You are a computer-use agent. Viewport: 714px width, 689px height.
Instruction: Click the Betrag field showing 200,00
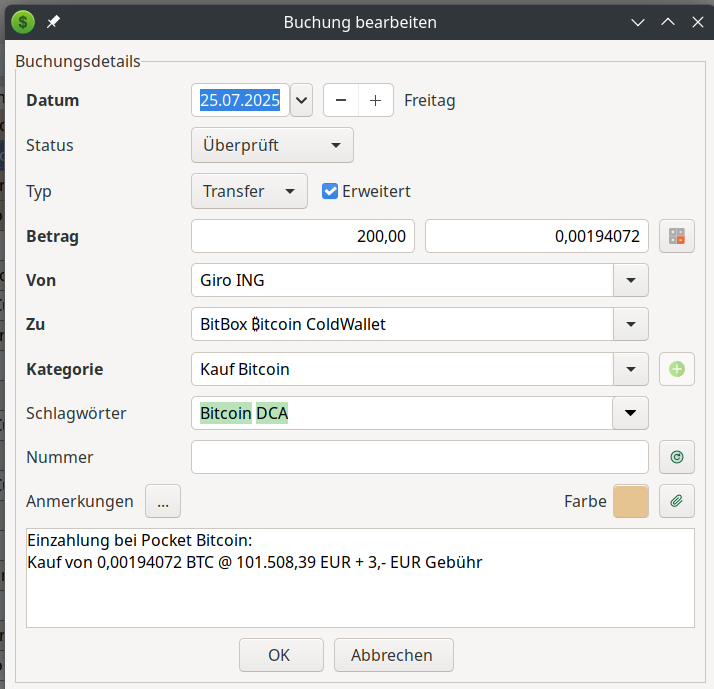(x=303, y=236)
